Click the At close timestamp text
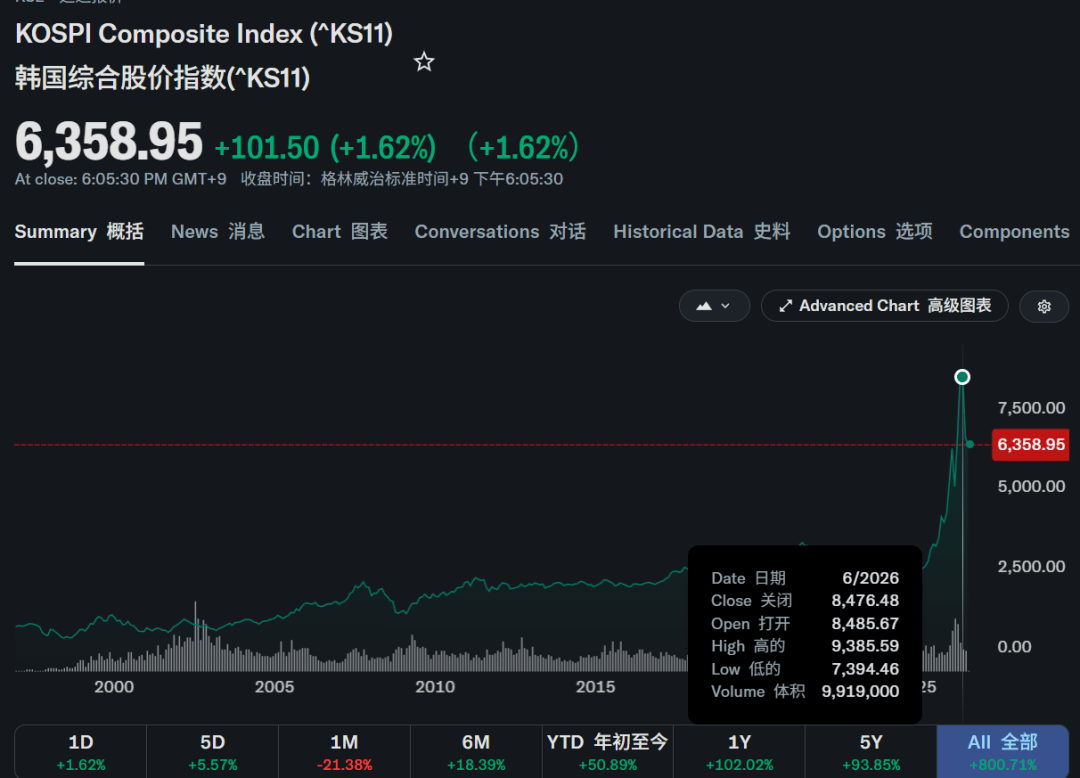The width and height of the screenshot is (1080, 778). 121,179
